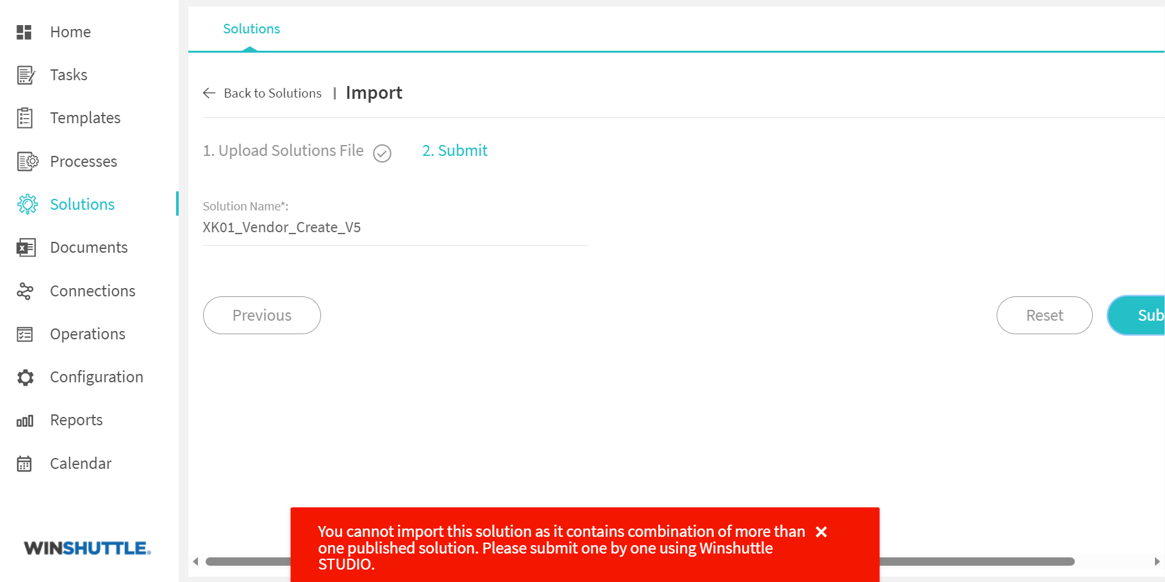Open the Calendar section

(81, 463)
